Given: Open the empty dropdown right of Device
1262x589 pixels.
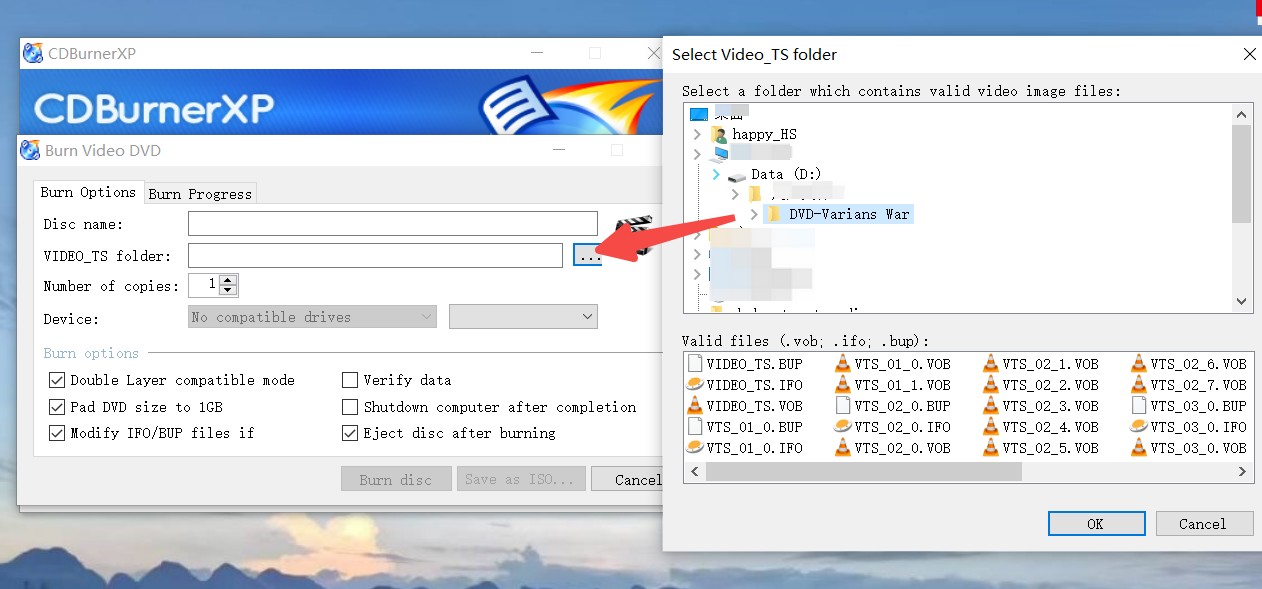Looking at the screenshot, I should (x=523, y=317).
